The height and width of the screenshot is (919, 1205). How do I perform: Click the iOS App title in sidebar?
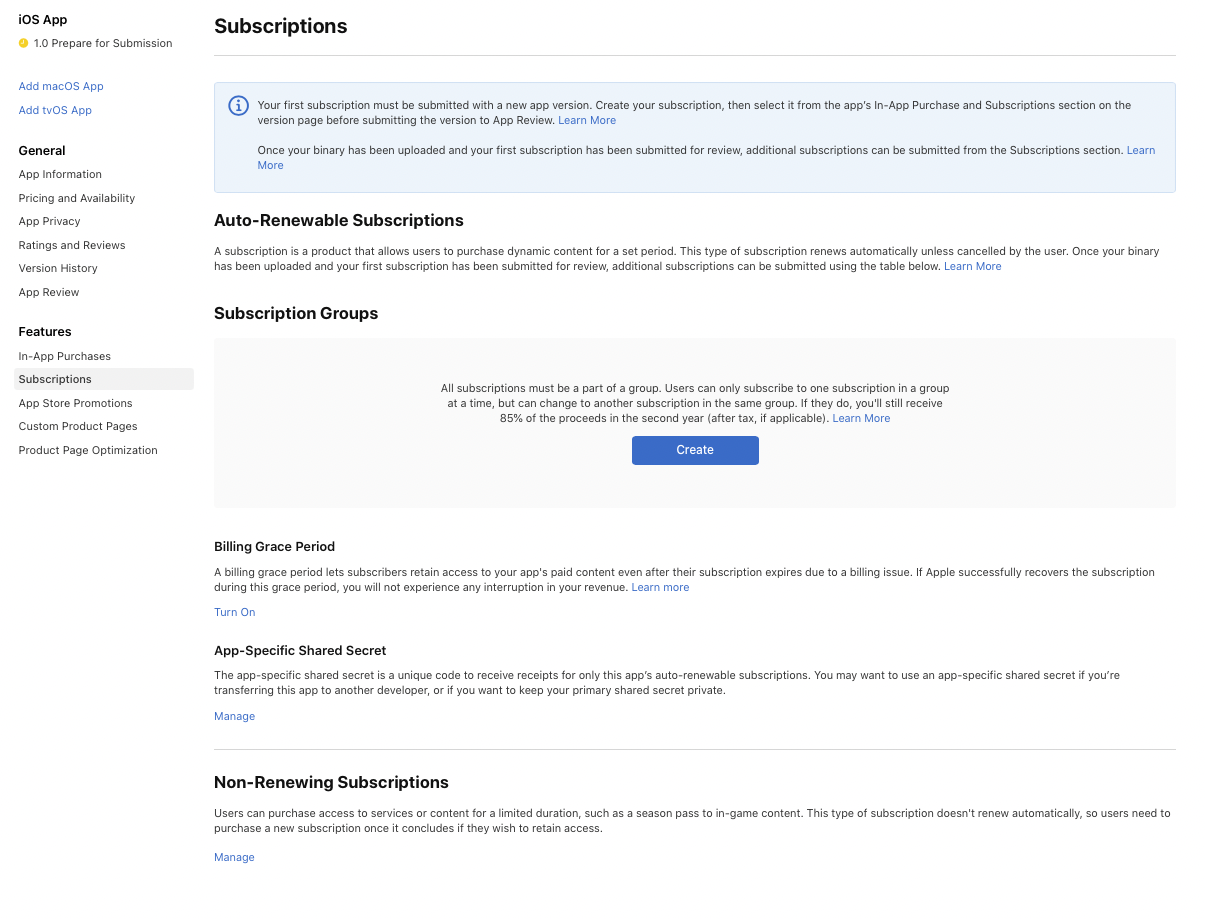pyautogui.click(x=43, y=19)
